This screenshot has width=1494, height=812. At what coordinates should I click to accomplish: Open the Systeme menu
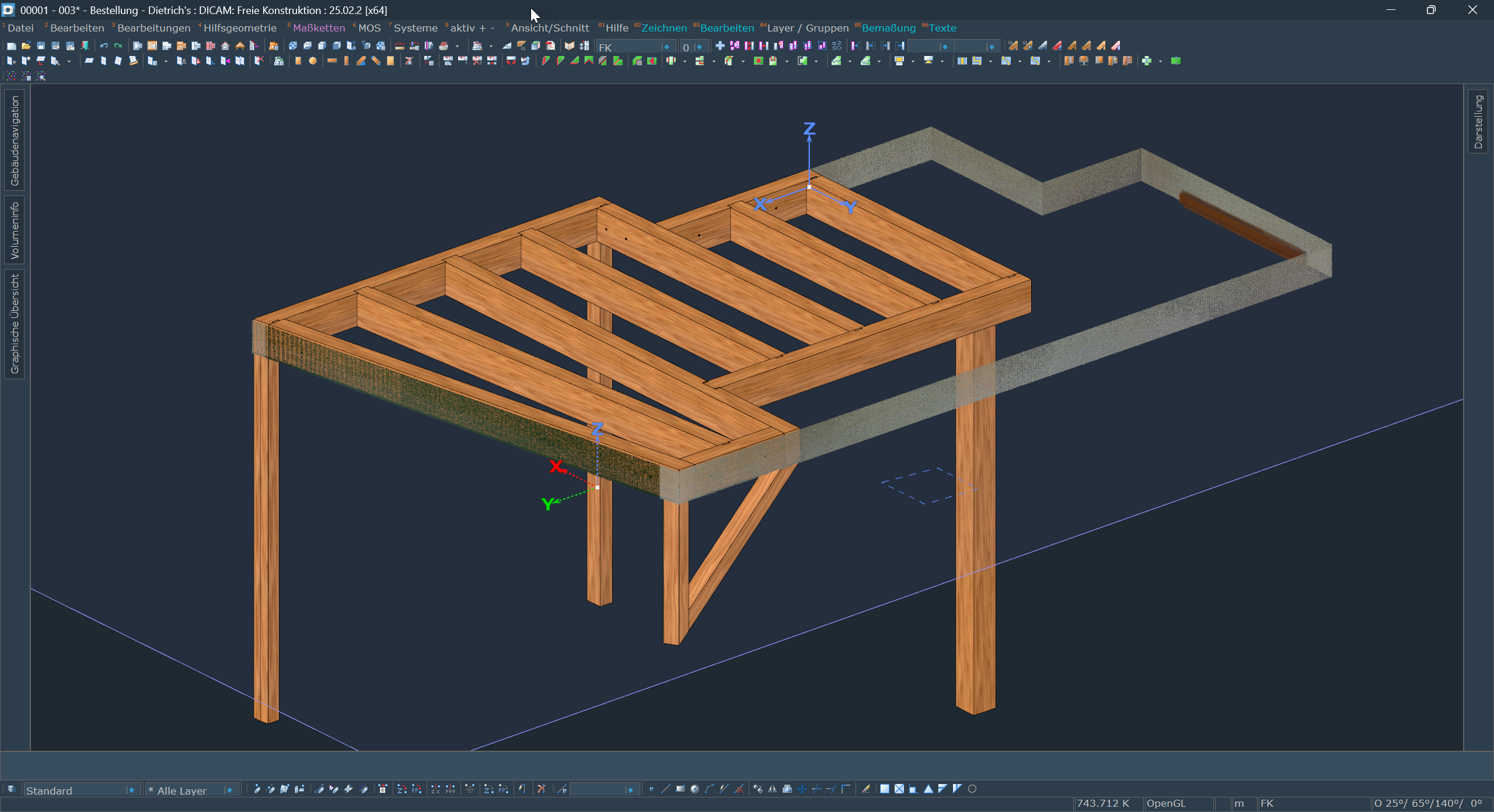pos(414,27)
